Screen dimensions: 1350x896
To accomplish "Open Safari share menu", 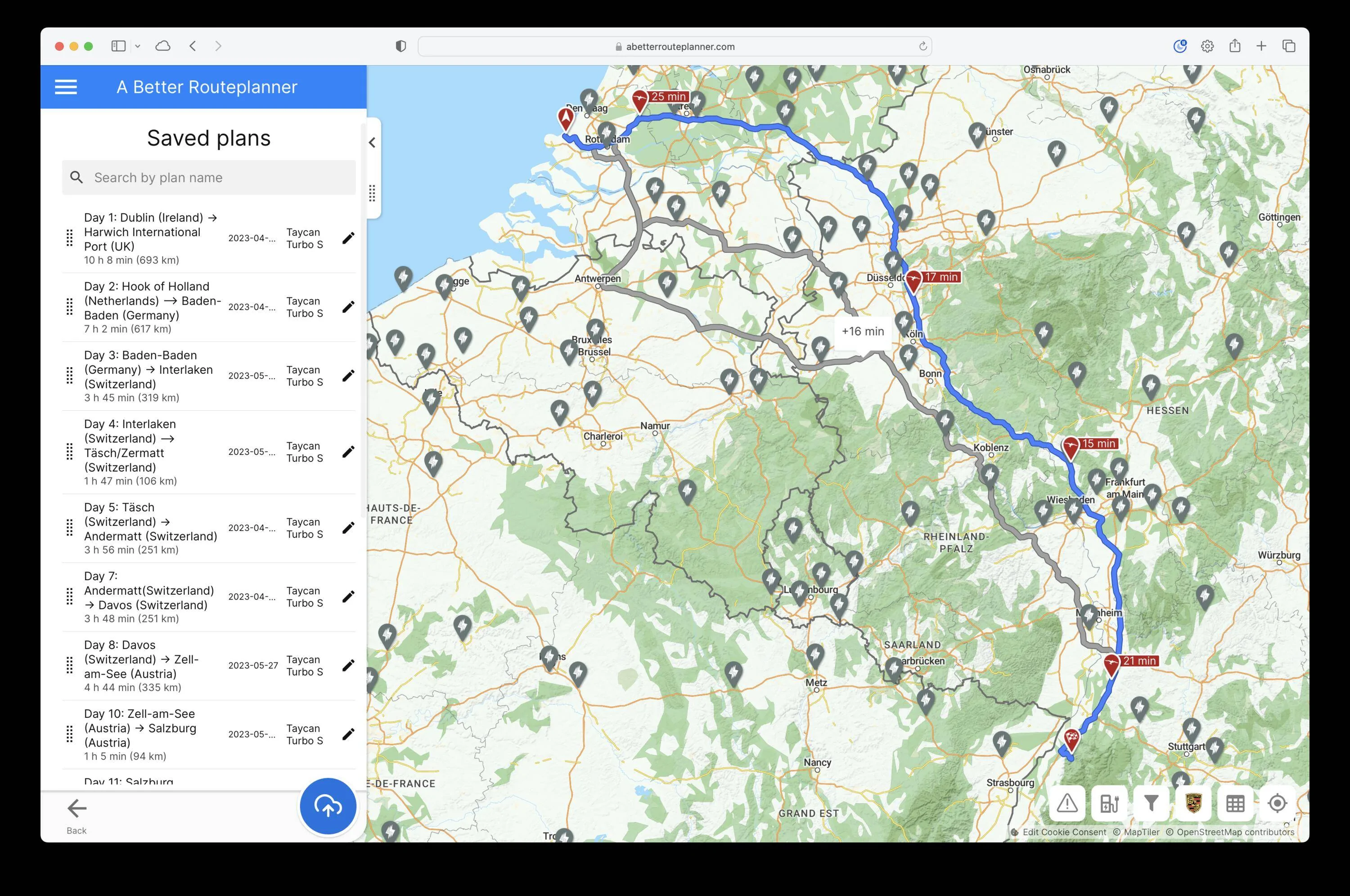I will click(x=1234, y=46).
